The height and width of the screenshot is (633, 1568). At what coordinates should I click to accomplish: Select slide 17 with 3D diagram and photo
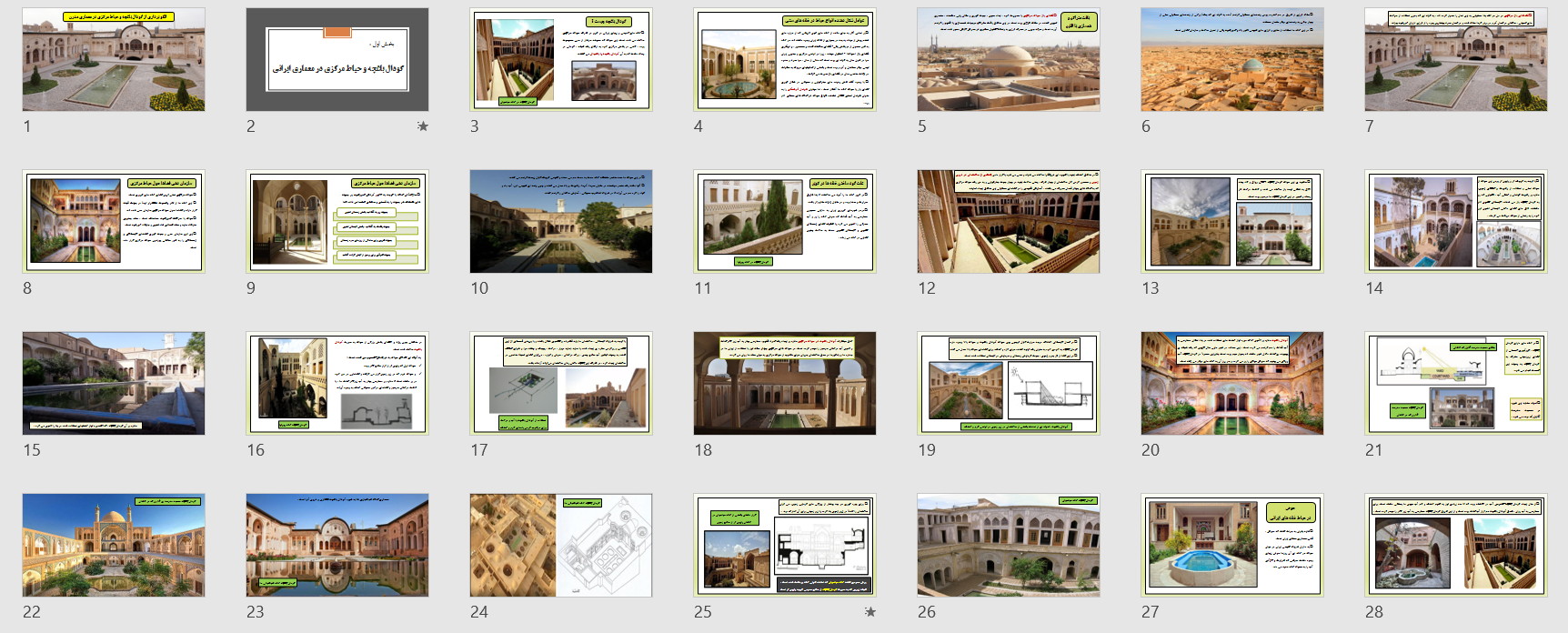[x=561, y=384]
